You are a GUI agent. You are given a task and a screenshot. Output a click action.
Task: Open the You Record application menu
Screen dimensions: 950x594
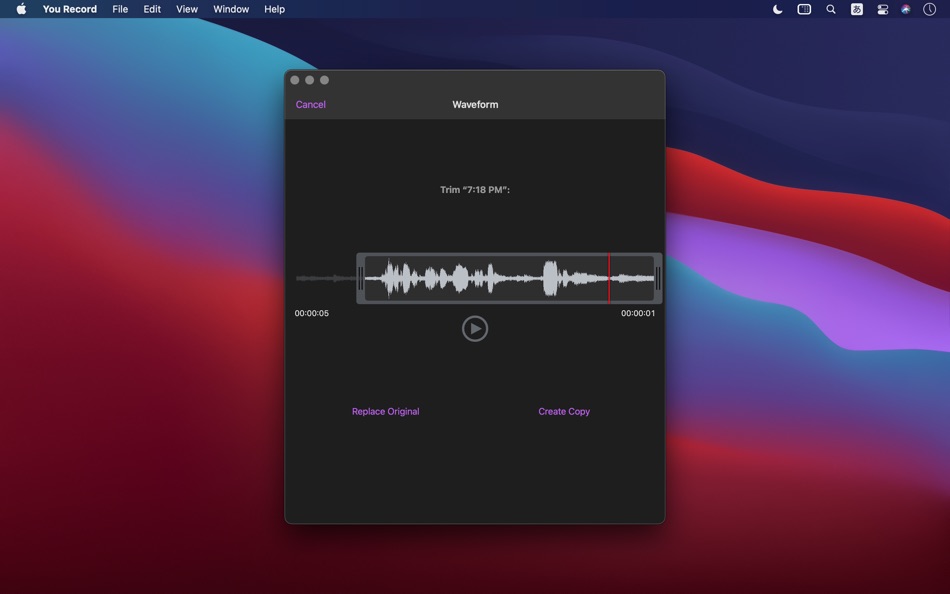pos(69,9)
